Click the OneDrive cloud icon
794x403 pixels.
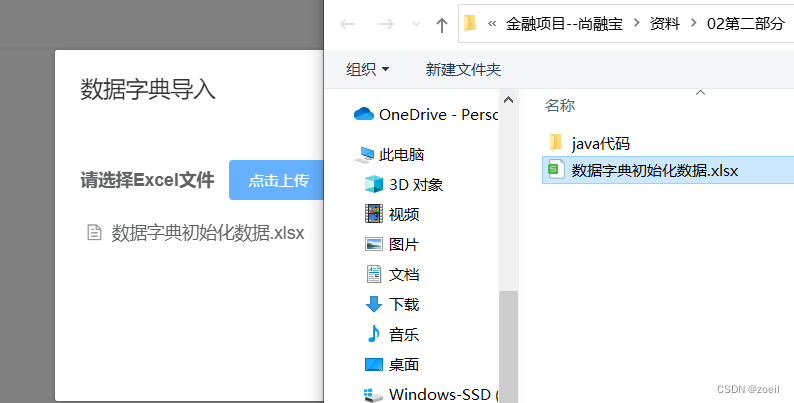[364, 114]
